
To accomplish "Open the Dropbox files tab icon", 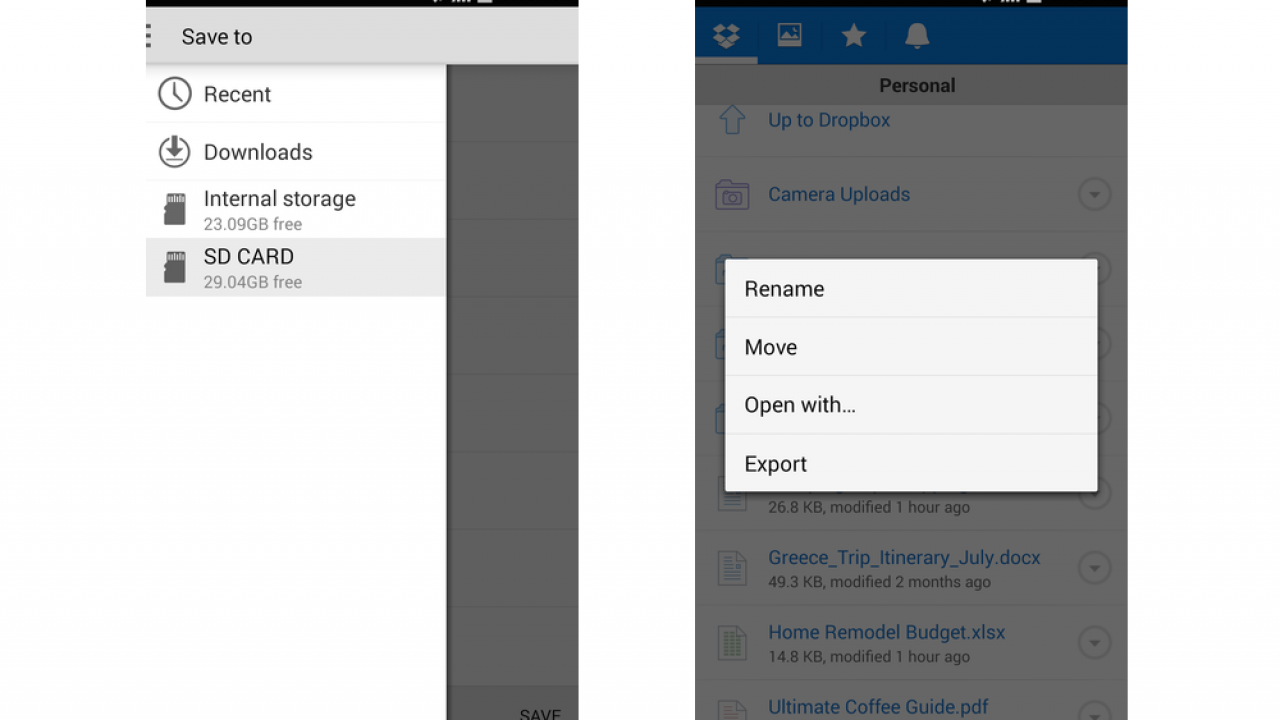I will coord(726,36).
